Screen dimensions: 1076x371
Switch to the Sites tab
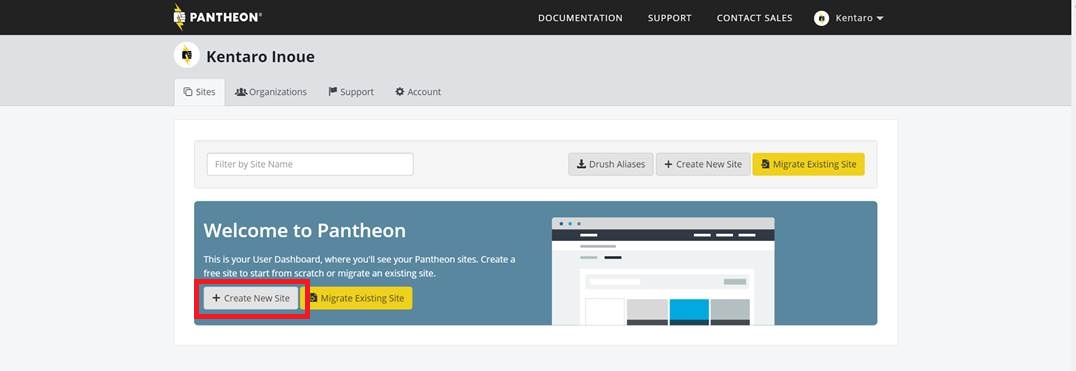coord(200,92)
